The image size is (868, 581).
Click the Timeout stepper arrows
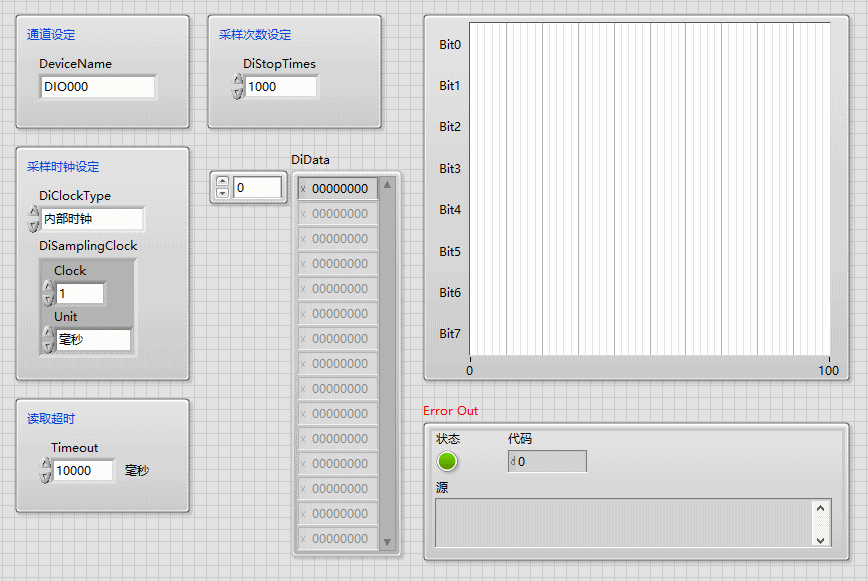[x=45, y=470]
